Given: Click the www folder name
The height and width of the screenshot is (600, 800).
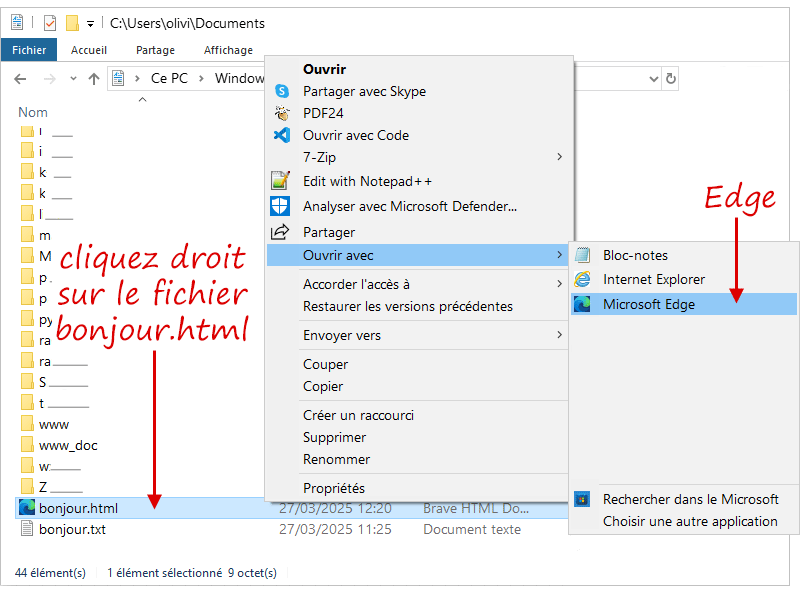Looking at the screenshot, I should [x=54, y=424].
